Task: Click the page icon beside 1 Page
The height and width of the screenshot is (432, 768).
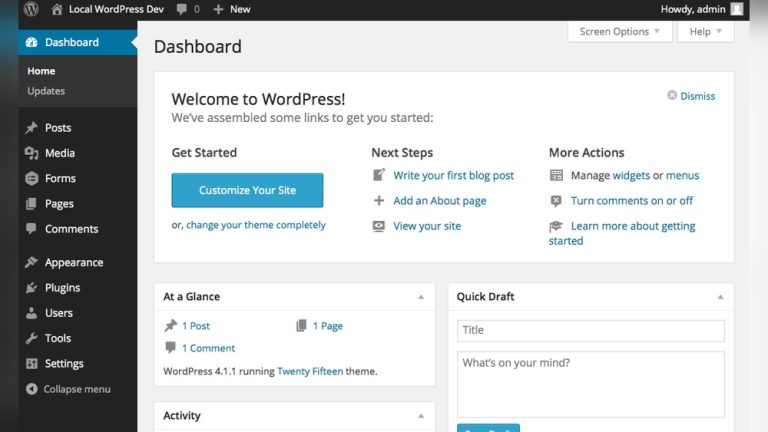Action: [x=301, y=325]
